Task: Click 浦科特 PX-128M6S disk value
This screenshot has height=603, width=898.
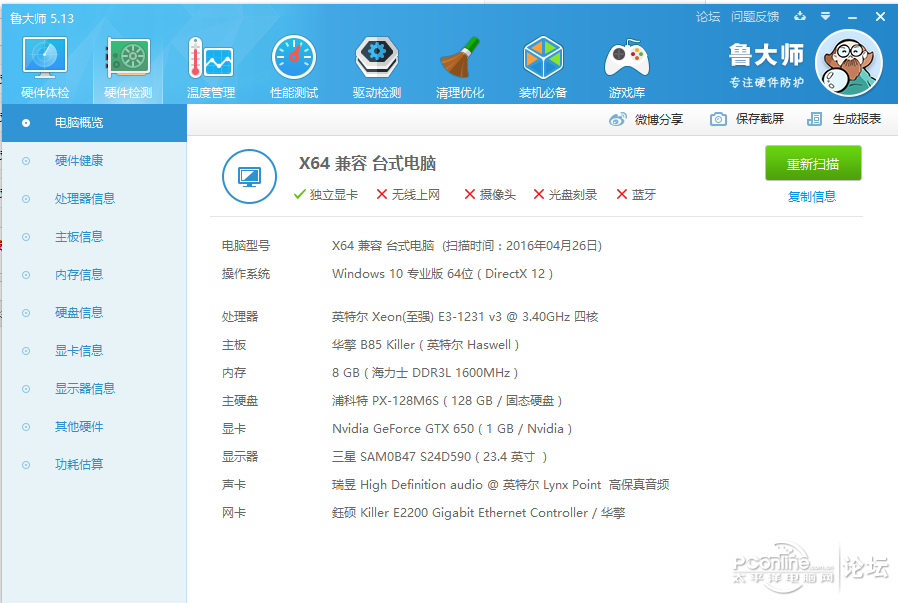Action: tap(447, 401)
